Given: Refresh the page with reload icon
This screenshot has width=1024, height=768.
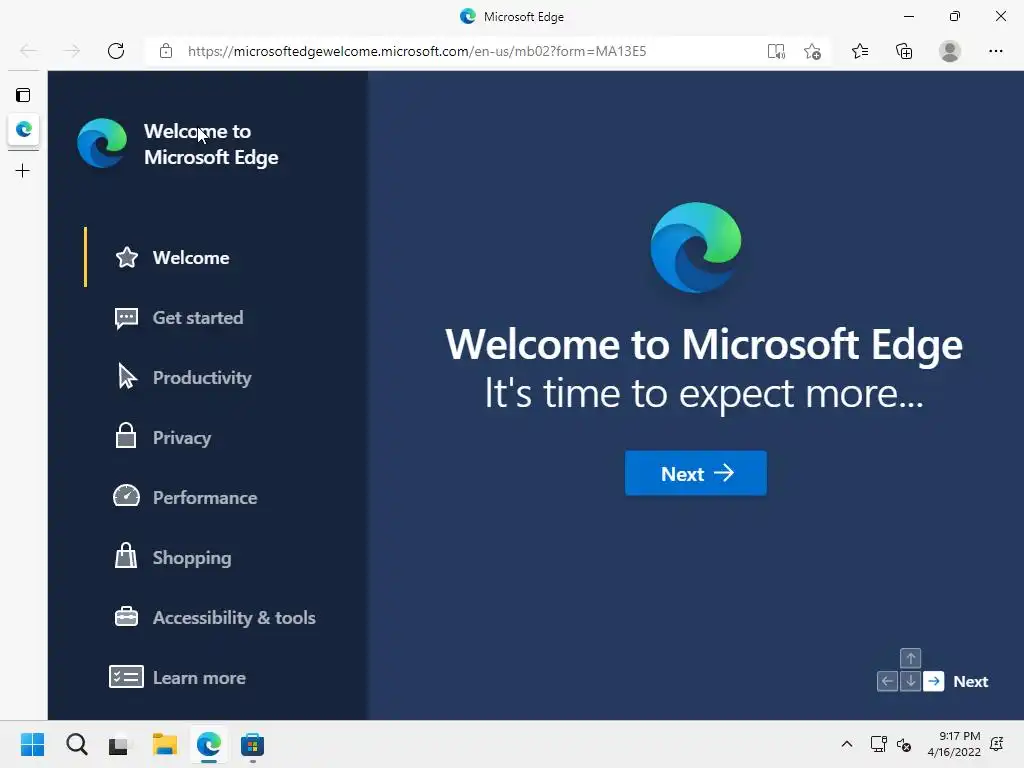Looking at the screenshot, I should (116, 51).
